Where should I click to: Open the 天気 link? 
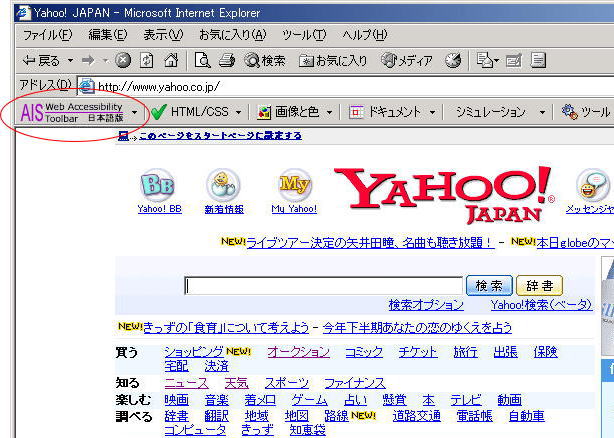click(237, 383)
